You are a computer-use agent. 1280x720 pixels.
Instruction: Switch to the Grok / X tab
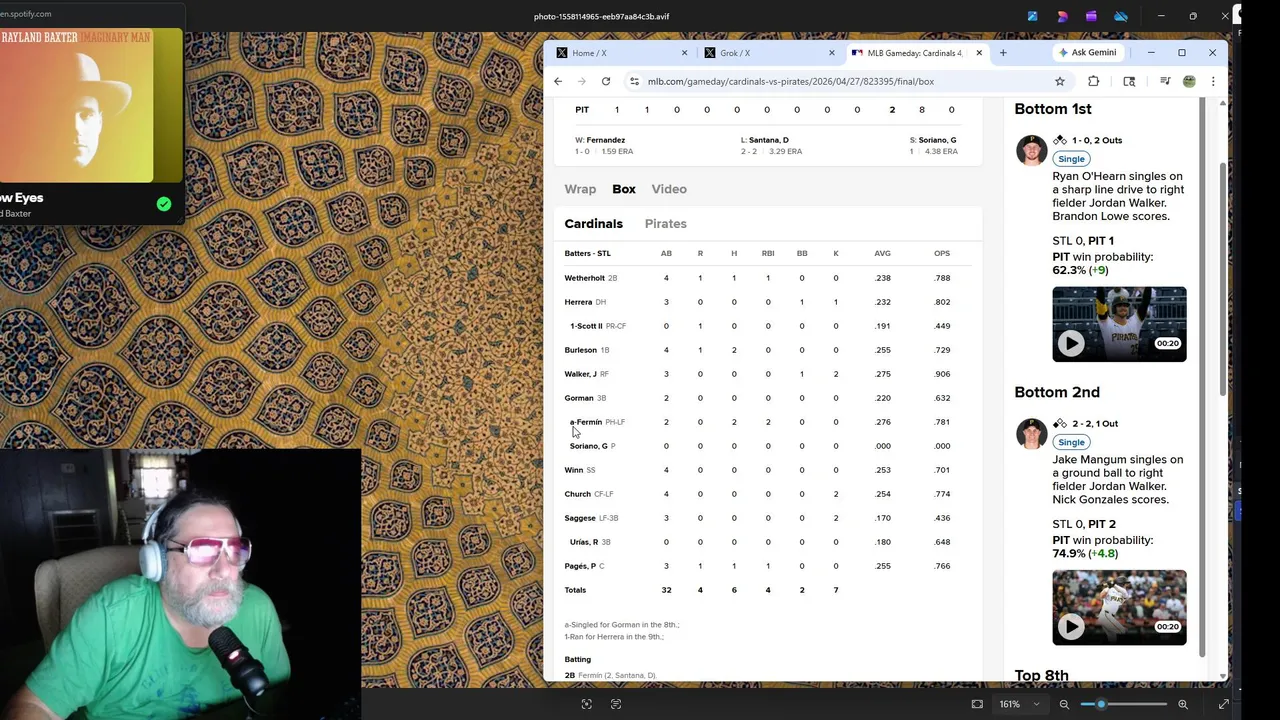(767, 53)
